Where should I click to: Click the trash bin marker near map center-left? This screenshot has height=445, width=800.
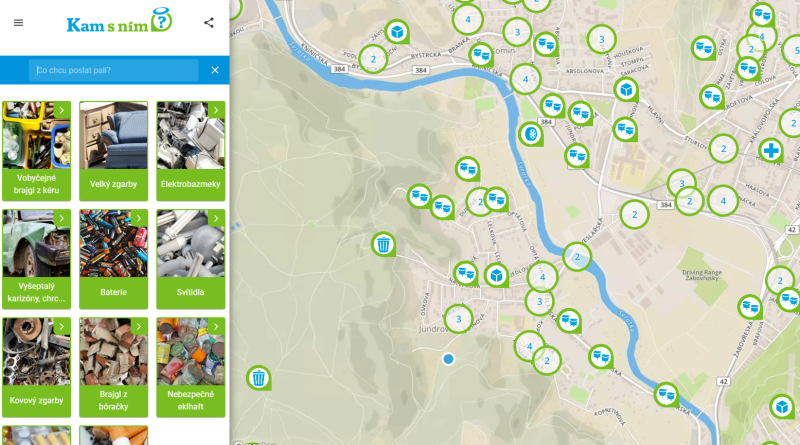(x=383, y=244)
